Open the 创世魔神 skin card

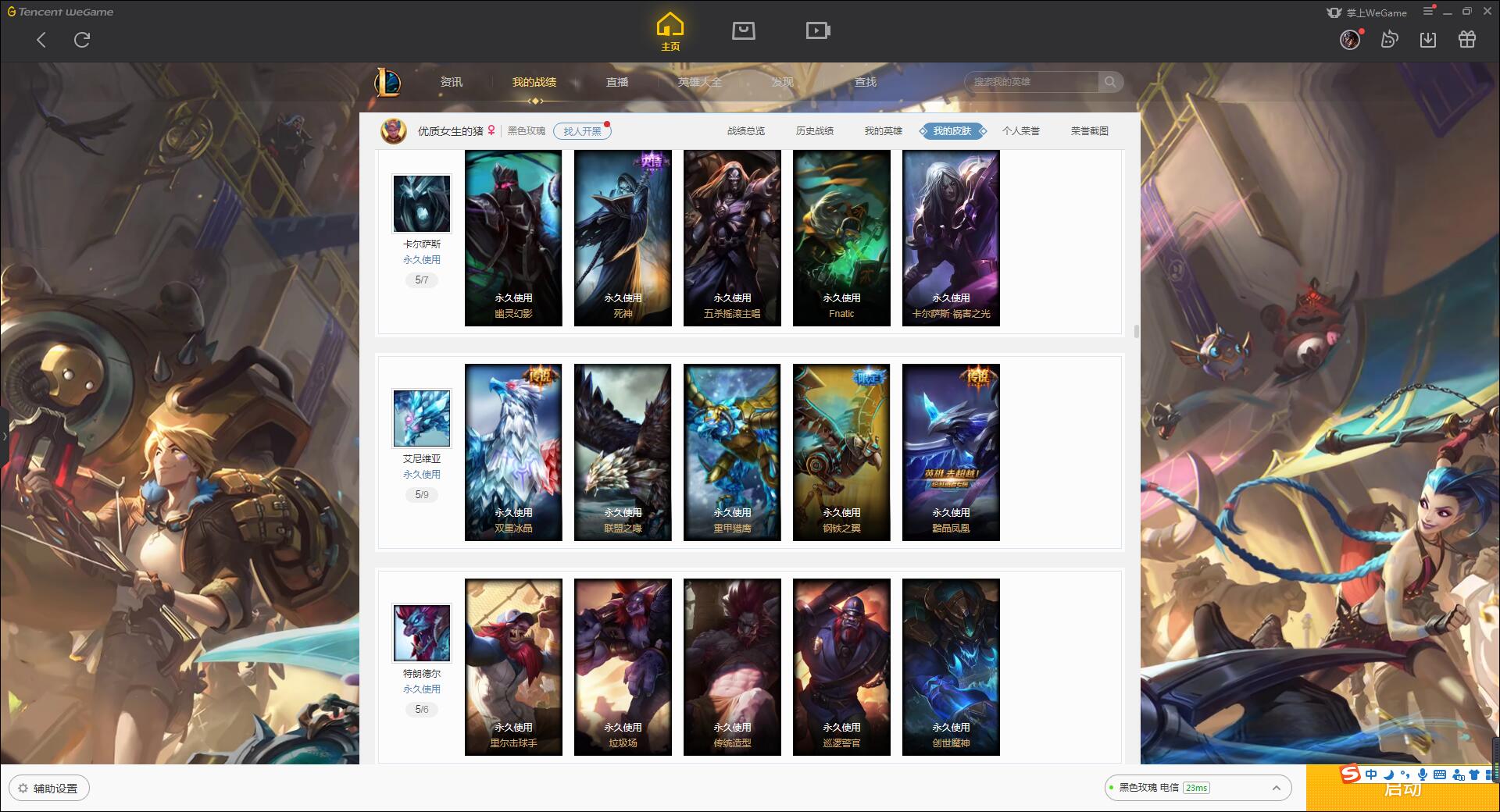pos(951,667)
